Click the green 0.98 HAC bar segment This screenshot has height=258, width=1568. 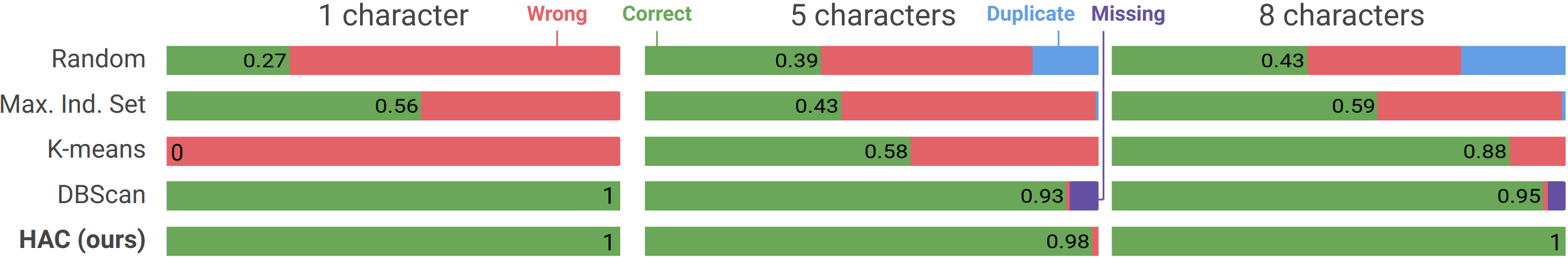(x=868, y=241)
